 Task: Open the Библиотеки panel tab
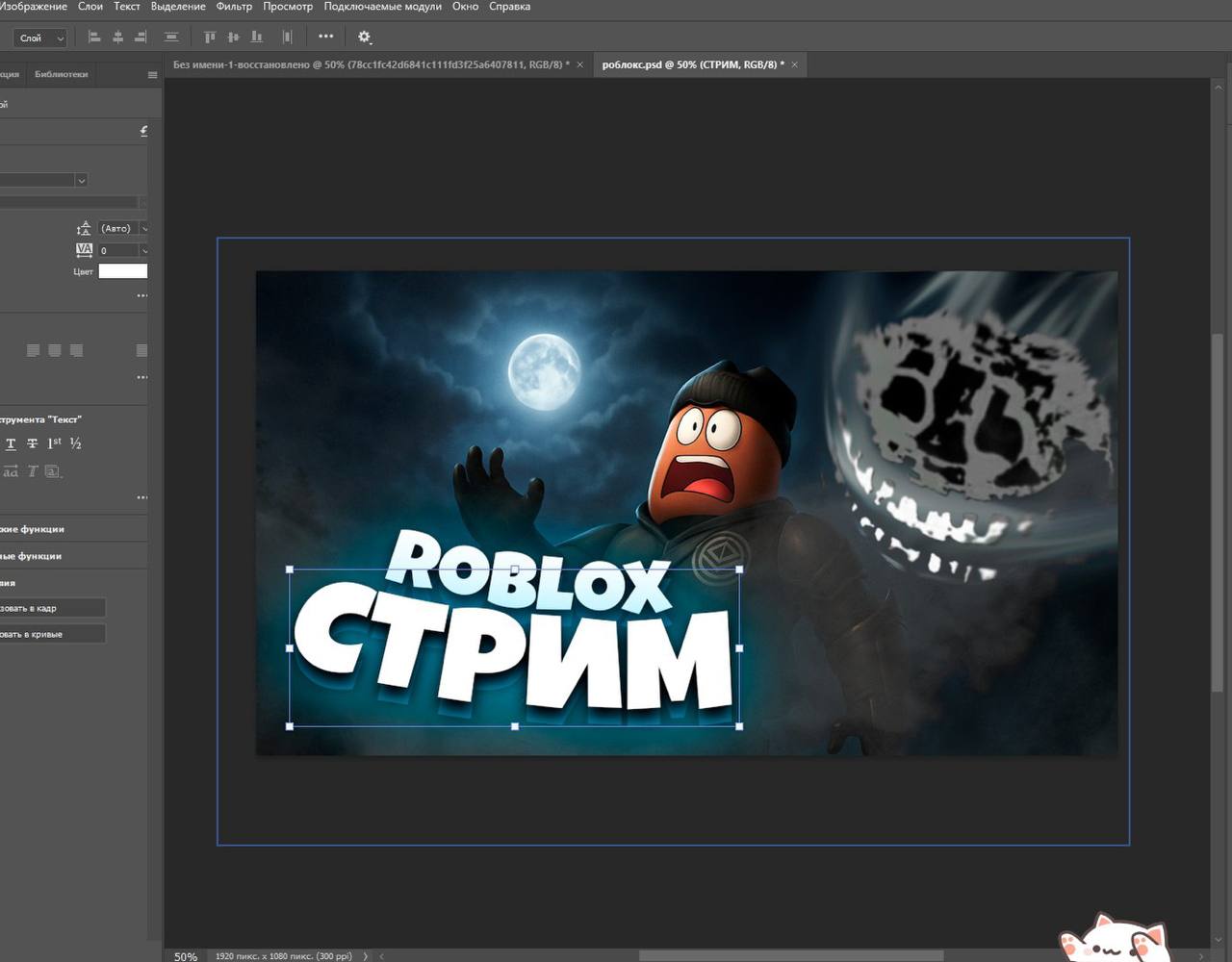(61, 74)
